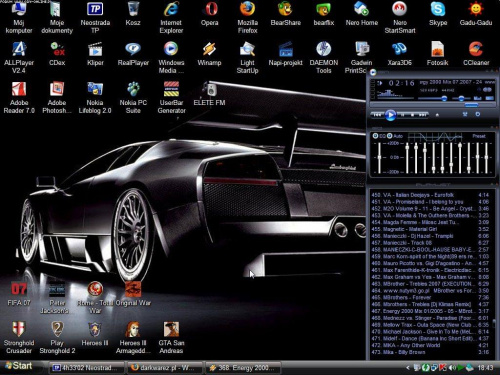Launch the CCleaner desktop icon

(476, 54)
